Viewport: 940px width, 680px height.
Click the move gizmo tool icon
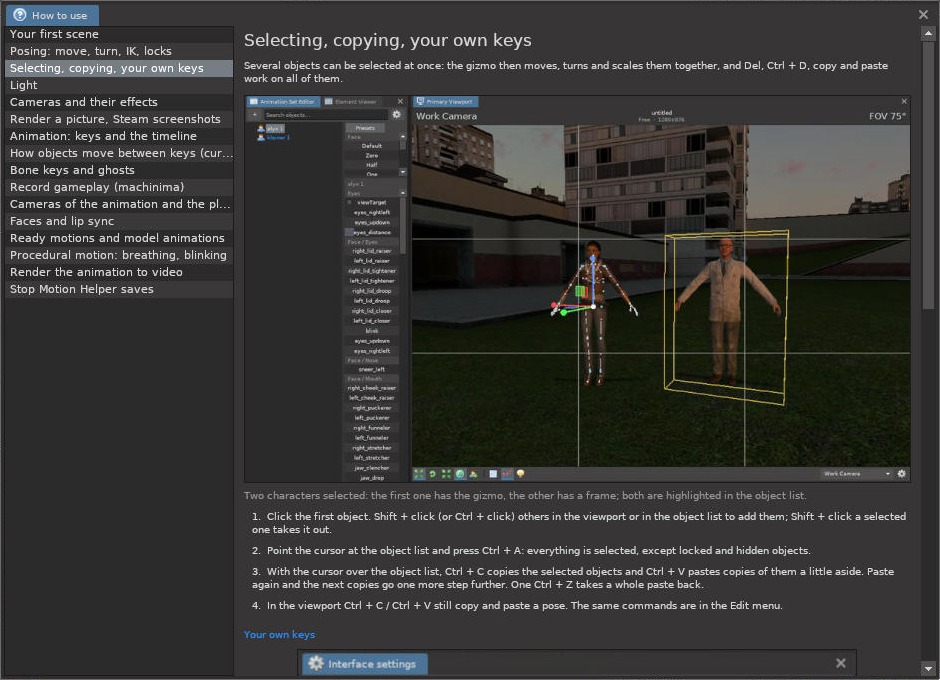(x=419, y=474)
